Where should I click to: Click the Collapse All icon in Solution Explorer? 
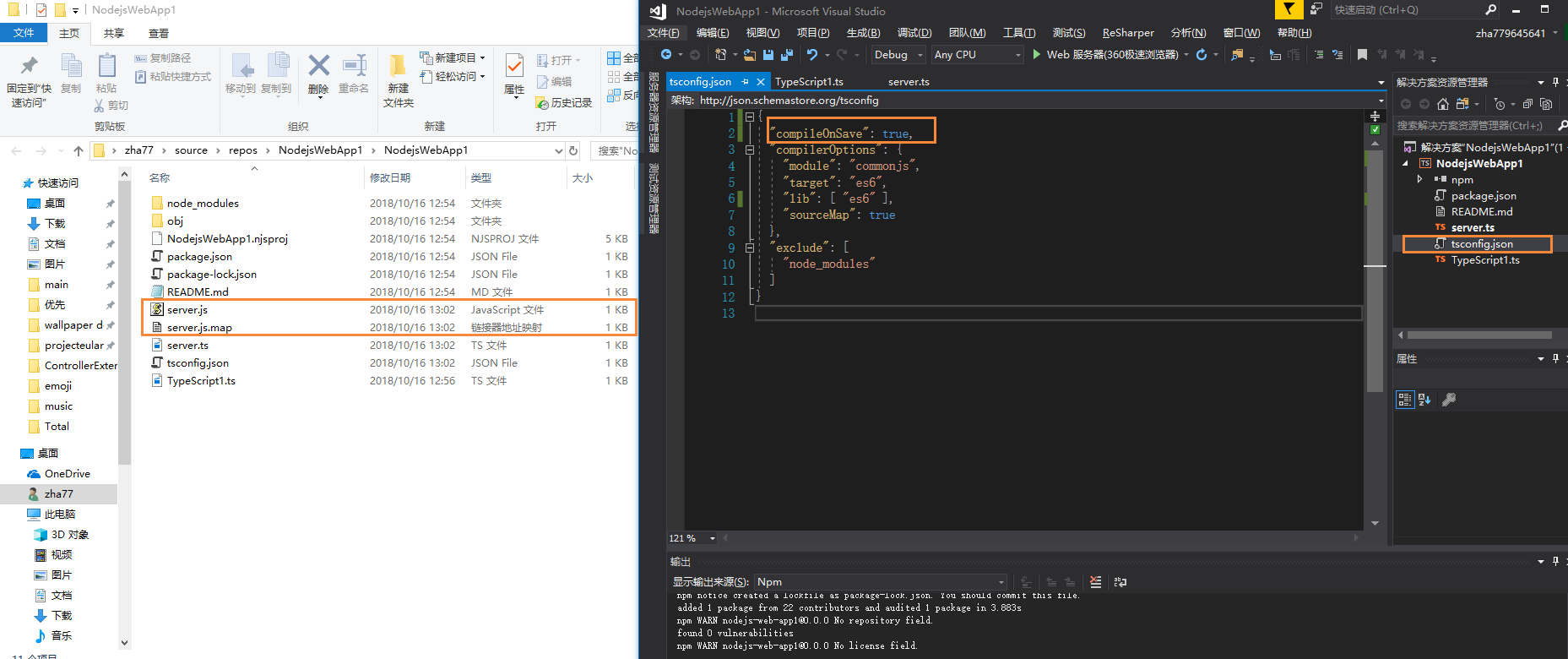click(x=1527, y=104)
